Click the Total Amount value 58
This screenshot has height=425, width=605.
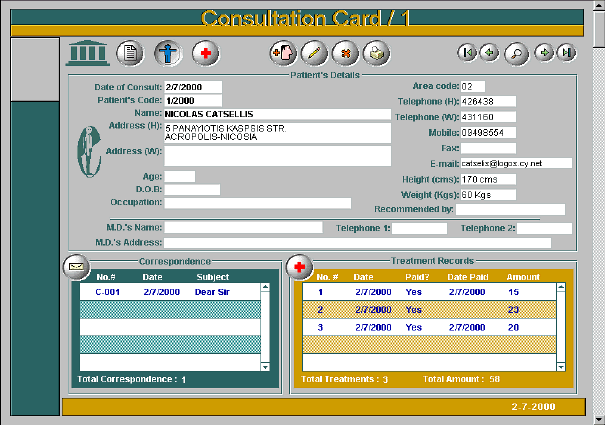pos(495,379)
